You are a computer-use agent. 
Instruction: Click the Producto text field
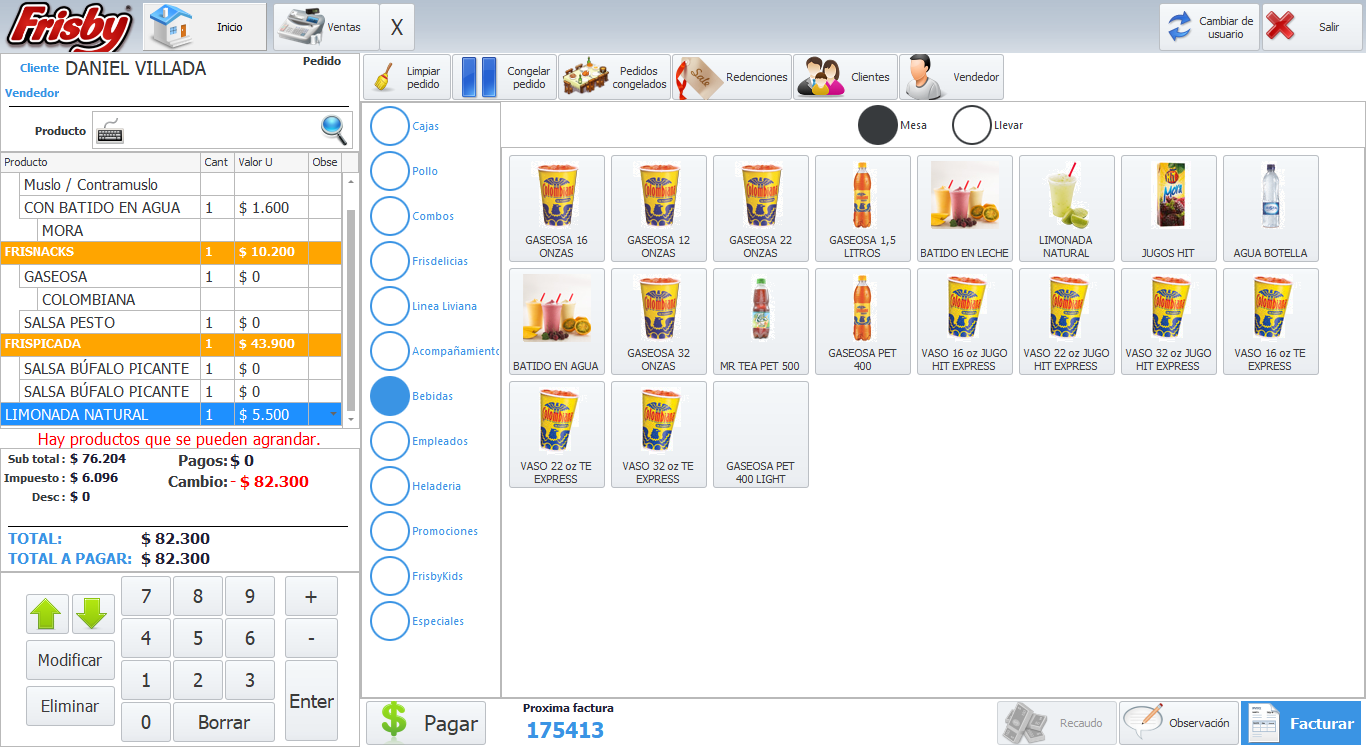pyautogui.click(x=222, y=131)
